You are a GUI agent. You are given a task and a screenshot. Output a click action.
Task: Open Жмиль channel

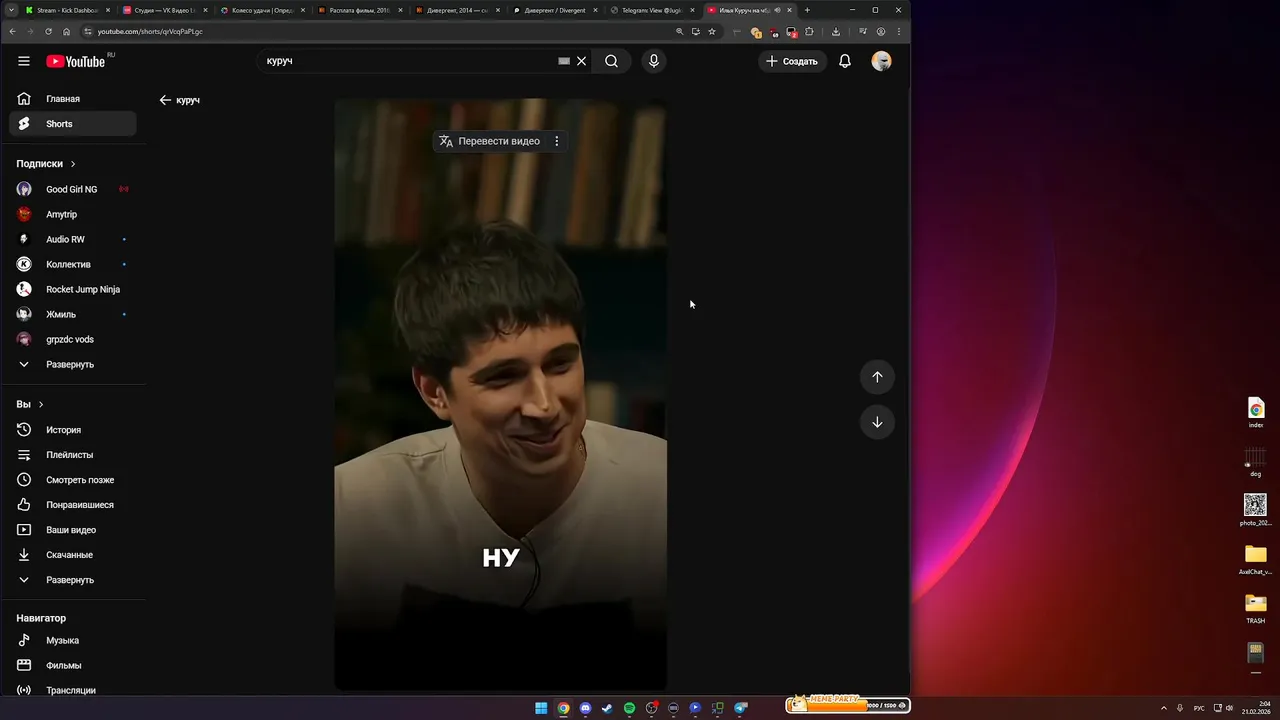(73, 314)
